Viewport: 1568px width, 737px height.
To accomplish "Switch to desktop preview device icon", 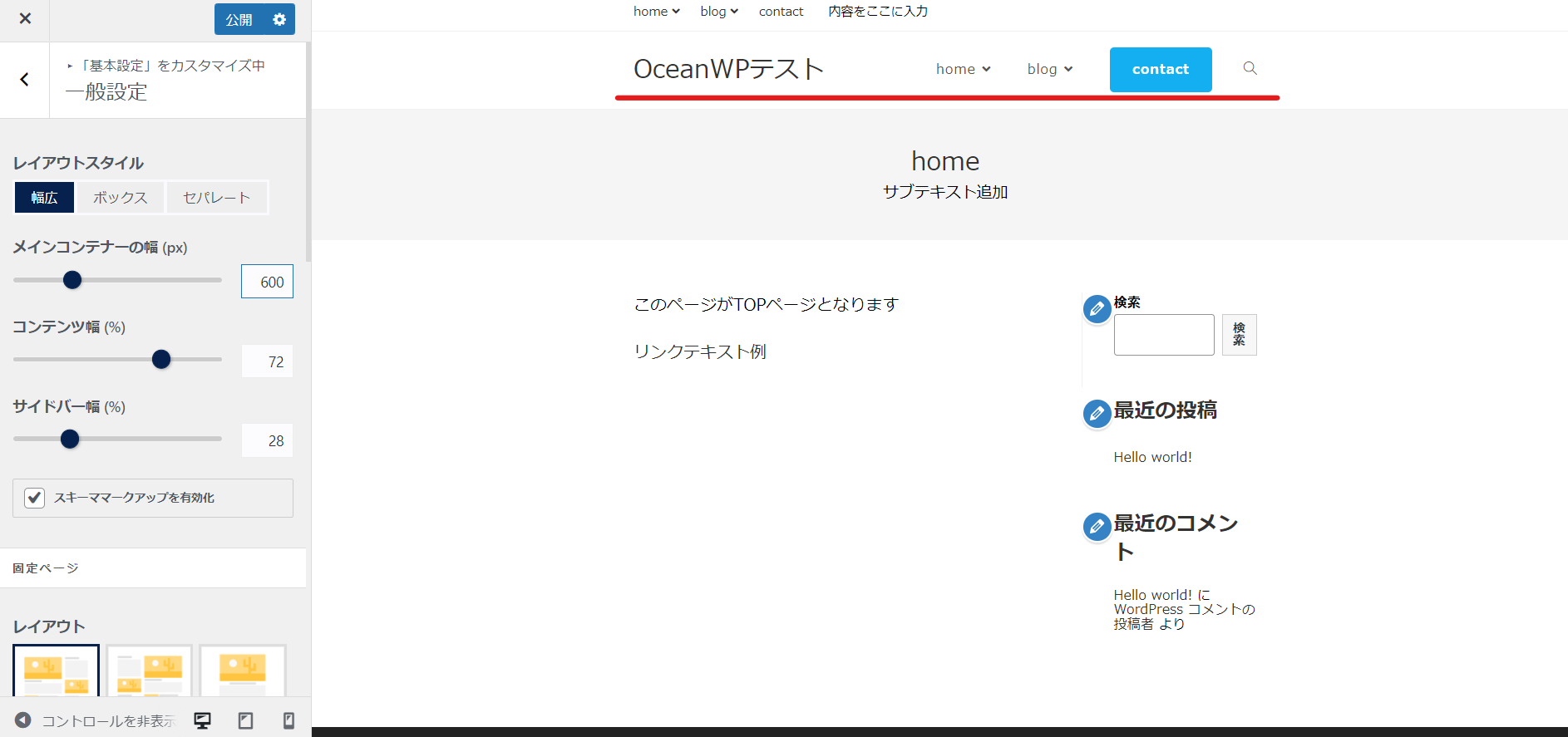I will click(x=202, y=720).
